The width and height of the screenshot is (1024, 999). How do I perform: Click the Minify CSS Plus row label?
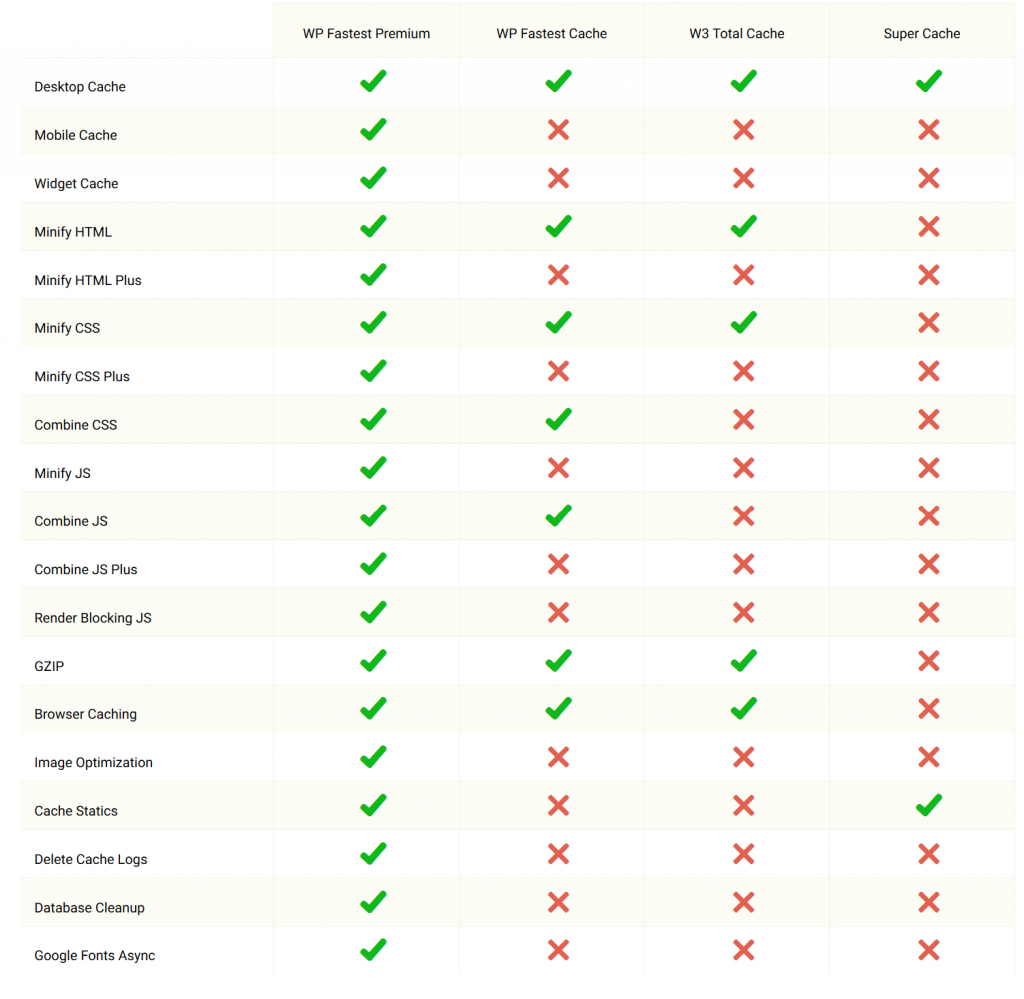click(x=82, y=377)
